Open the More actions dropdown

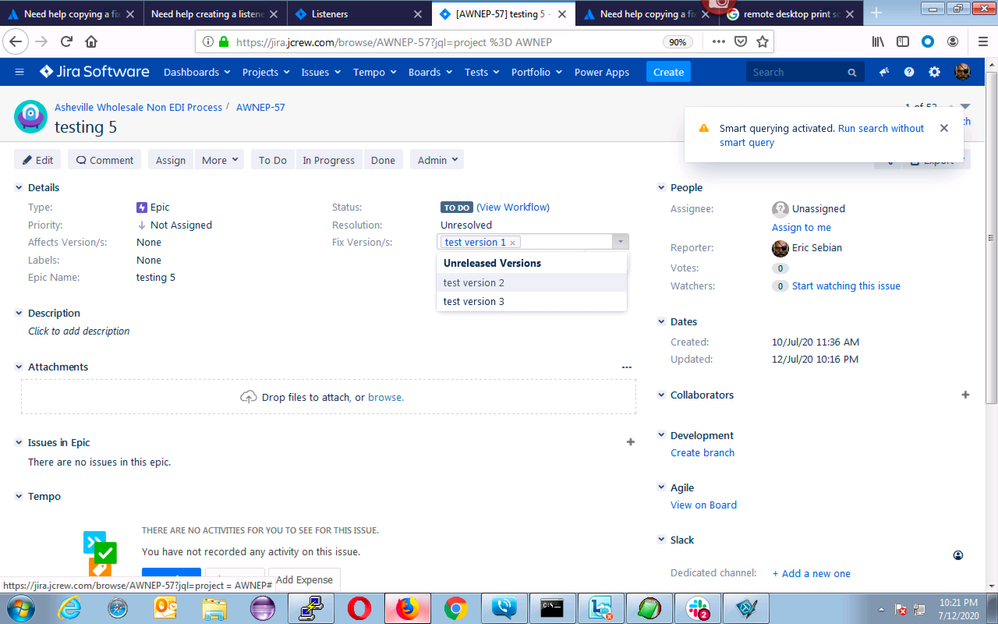220,160
